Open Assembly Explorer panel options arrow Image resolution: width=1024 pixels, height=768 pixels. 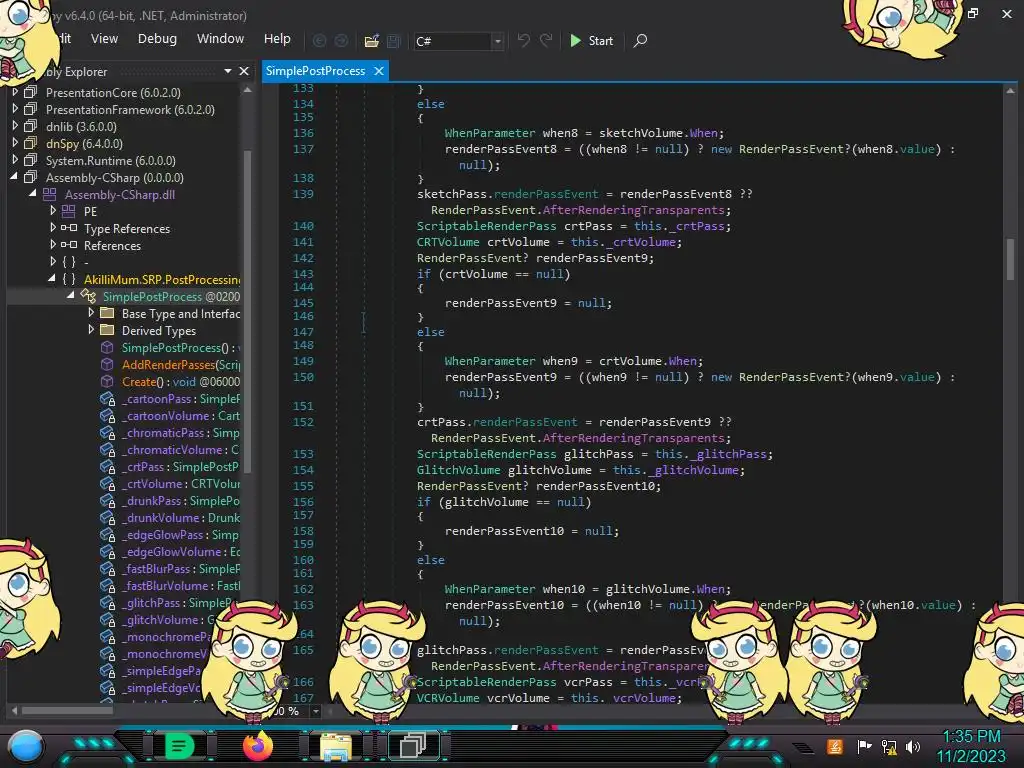point(228,71)
